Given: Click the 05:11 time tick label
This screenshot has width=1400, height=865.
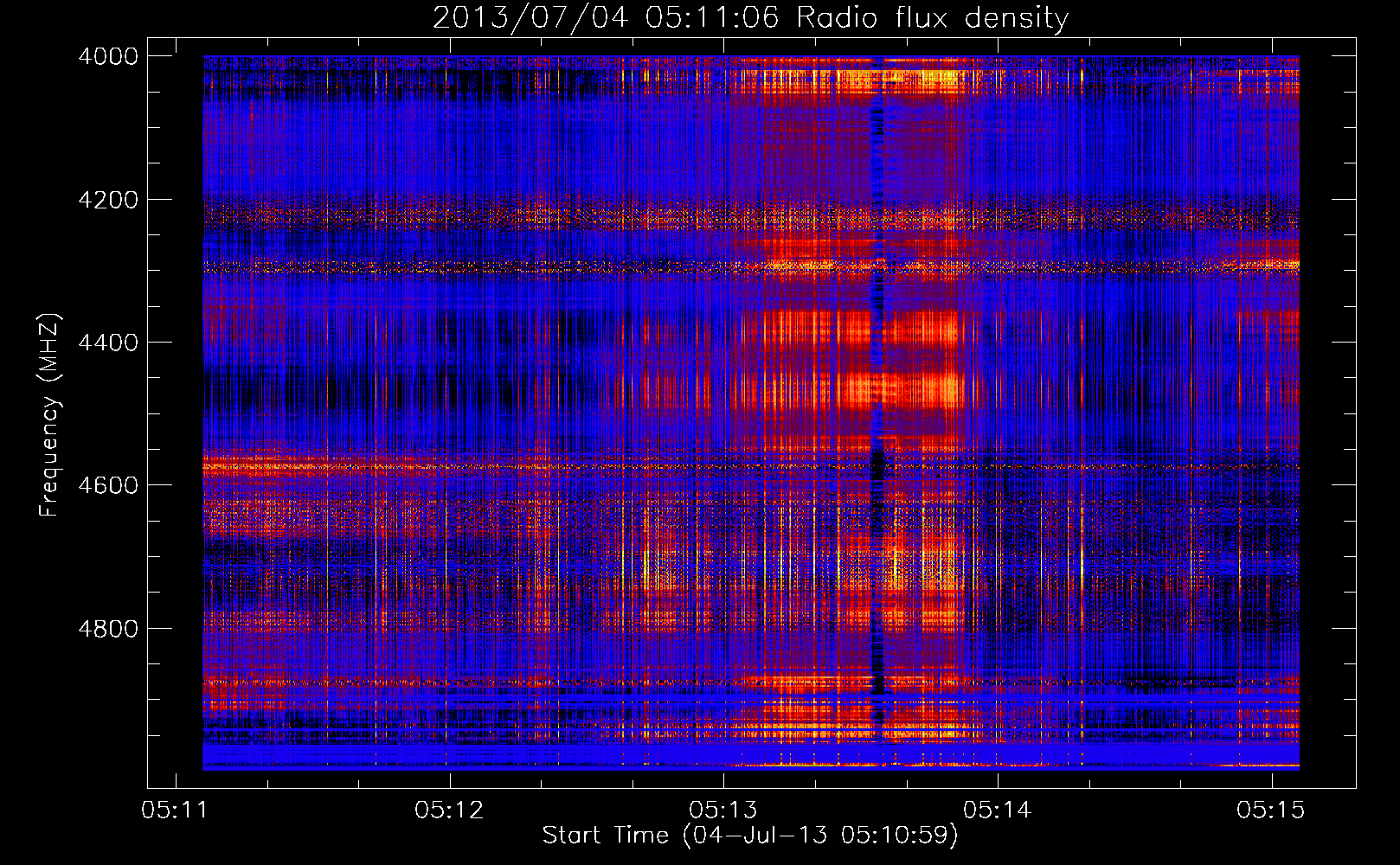Looking at the screenshot, I should [176, 811].
